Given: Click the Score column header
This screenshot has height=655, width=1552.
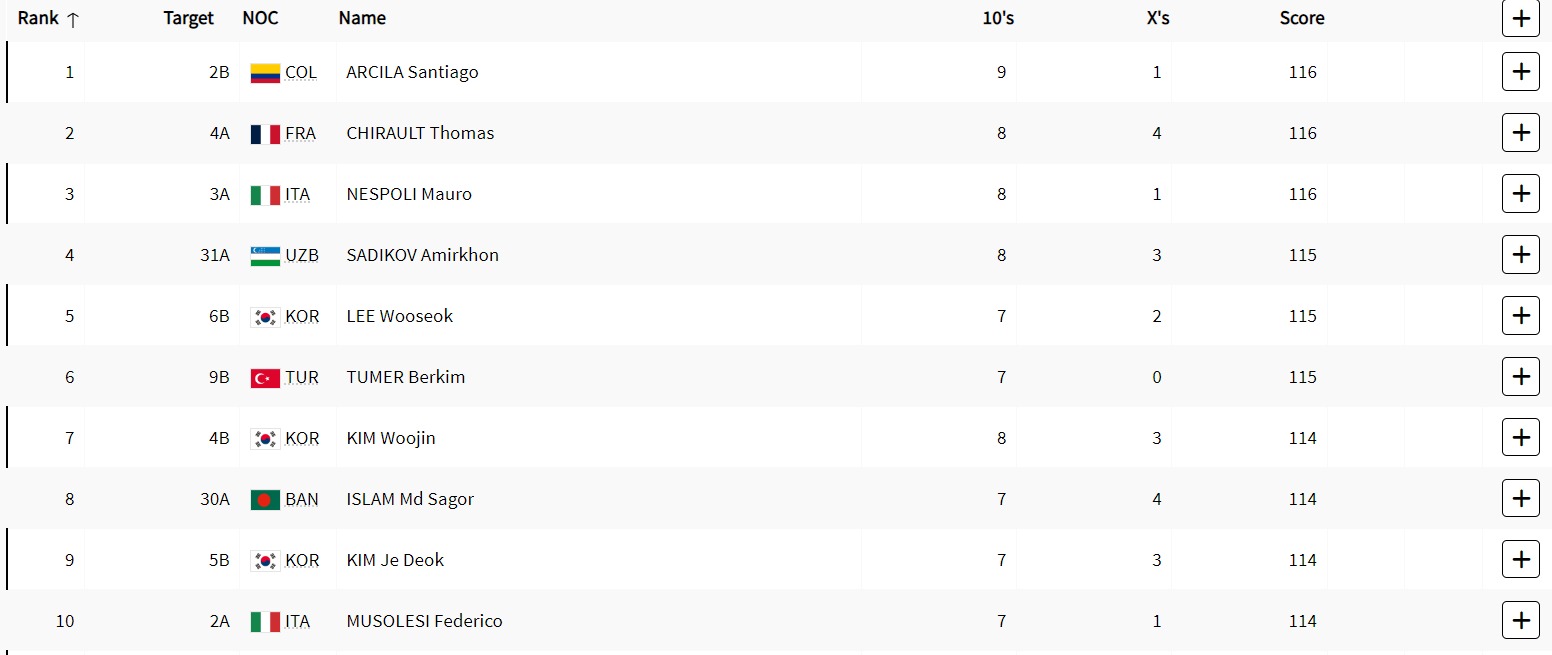Looking at the screenshot, I should pos(1302,18).
